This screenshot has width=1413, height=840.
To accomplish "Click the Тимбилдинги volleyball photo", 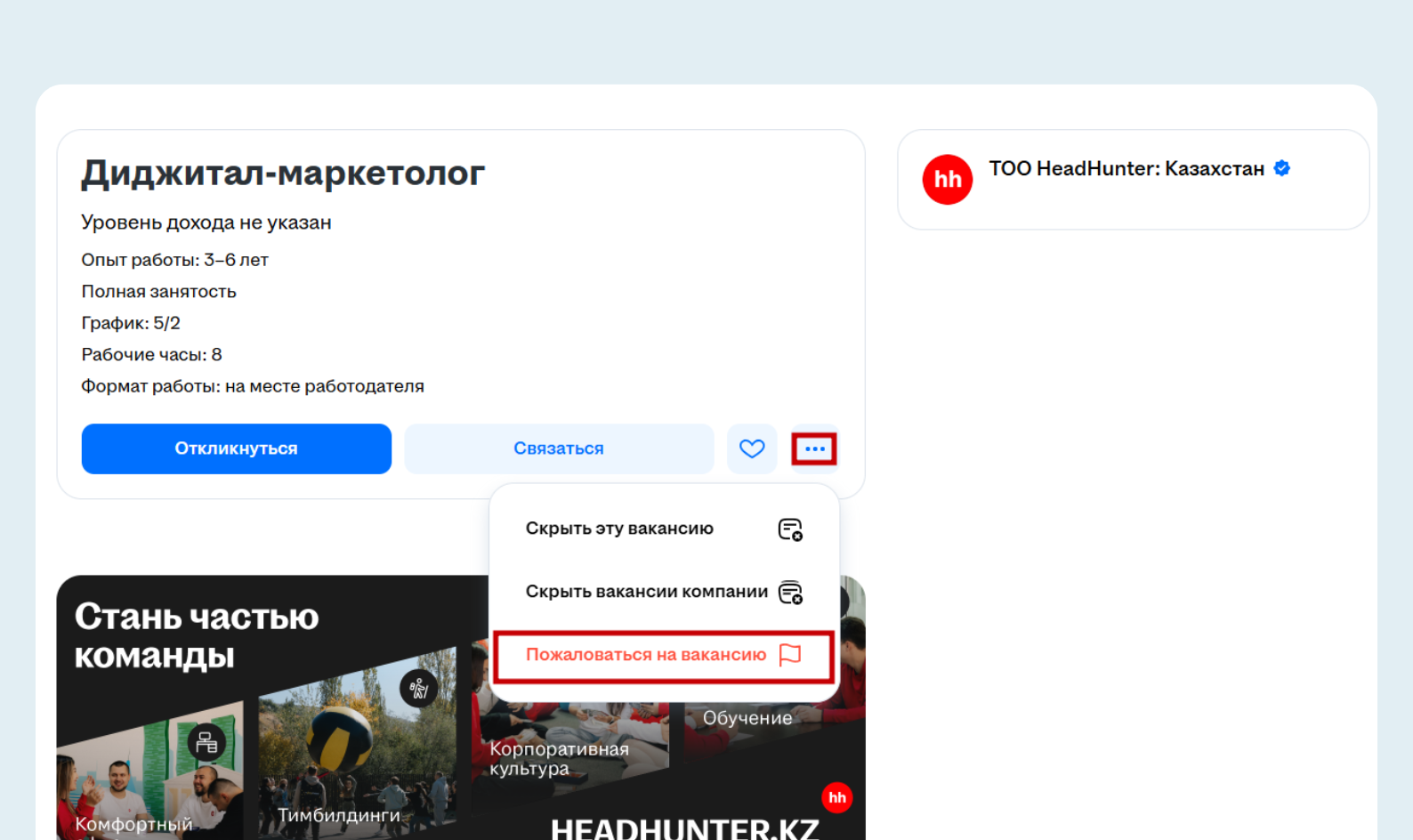I will point(358,743).
